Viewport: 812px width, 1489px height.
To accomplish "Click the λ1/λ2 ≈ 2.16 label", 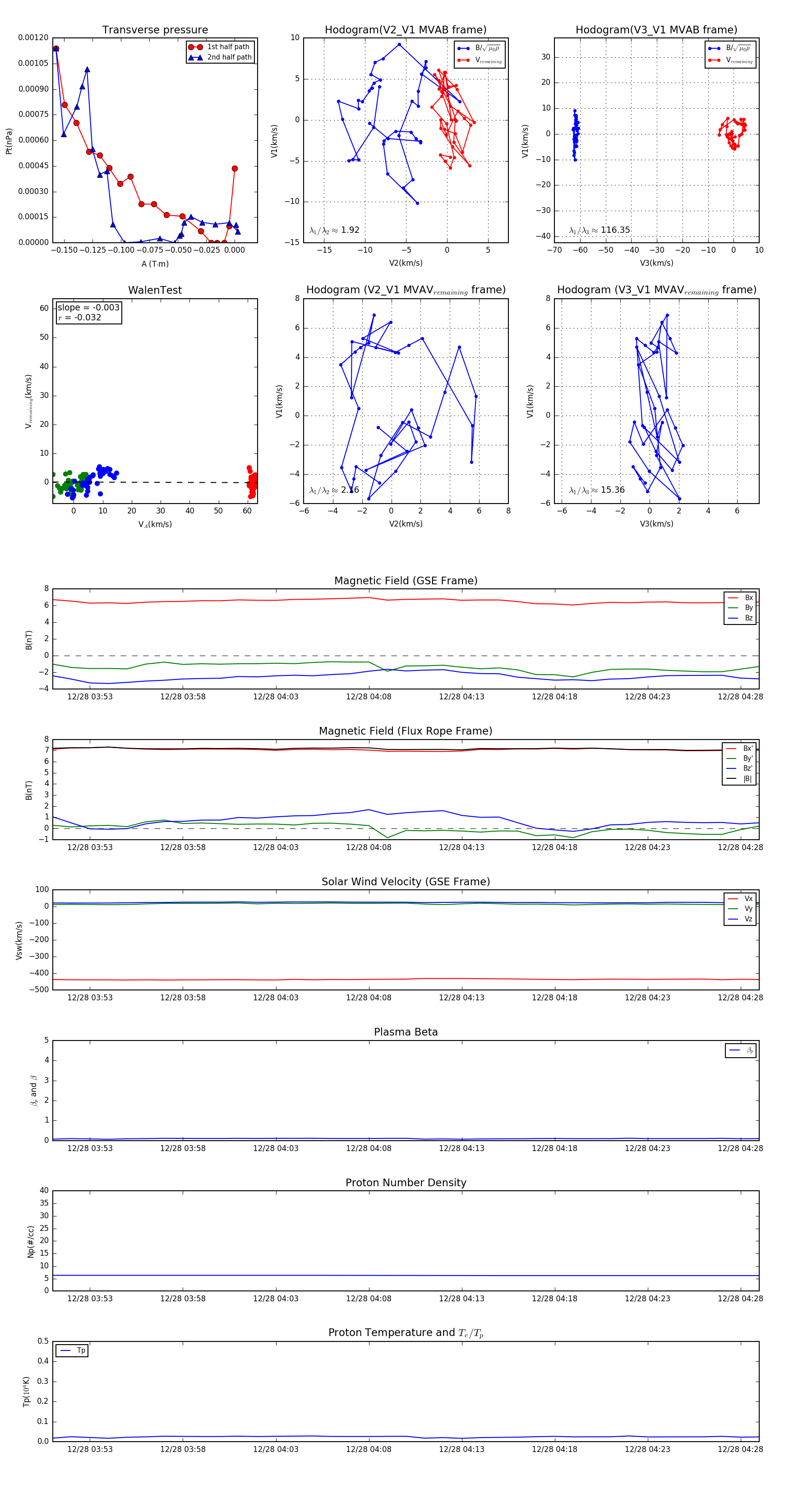I will click(334, 490).
